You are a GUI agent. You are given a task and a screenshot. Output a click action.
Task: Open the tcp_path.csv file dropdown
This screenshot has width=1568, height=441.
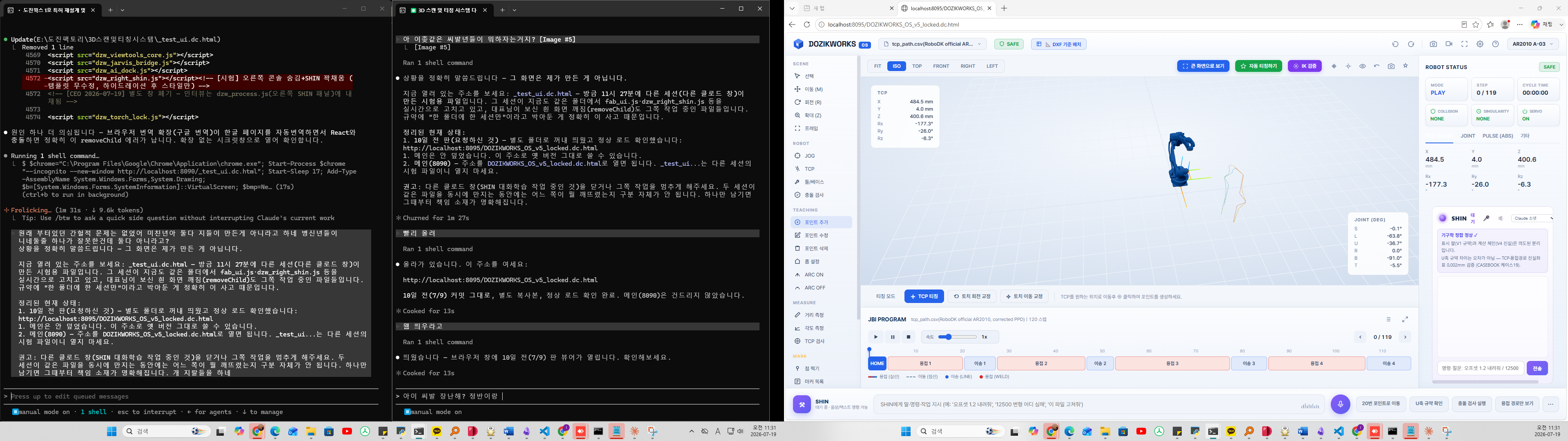(x=933, y=44)
